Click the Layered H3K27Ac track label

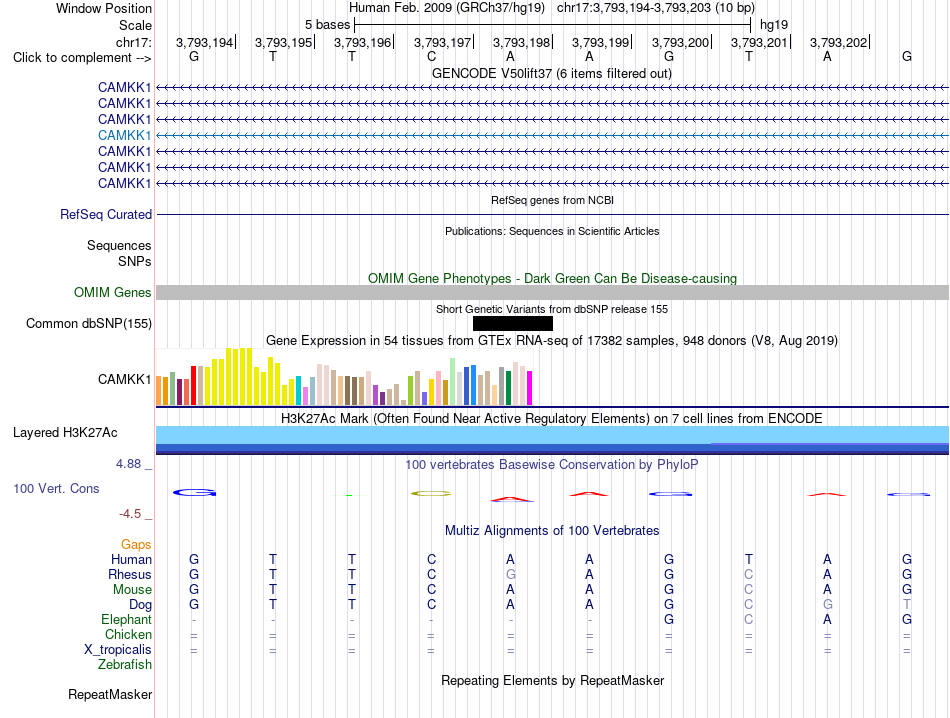65,433
